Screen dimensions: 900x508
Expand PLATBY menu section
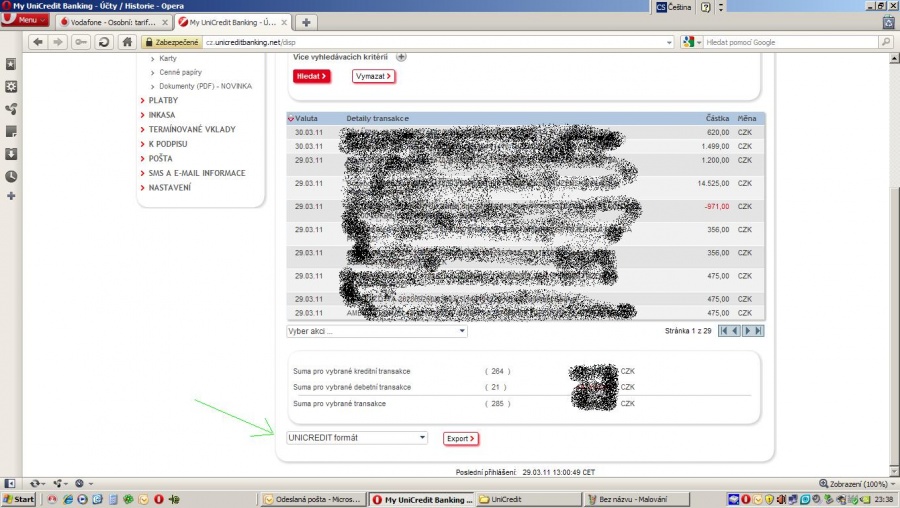[x=163, y=100]
